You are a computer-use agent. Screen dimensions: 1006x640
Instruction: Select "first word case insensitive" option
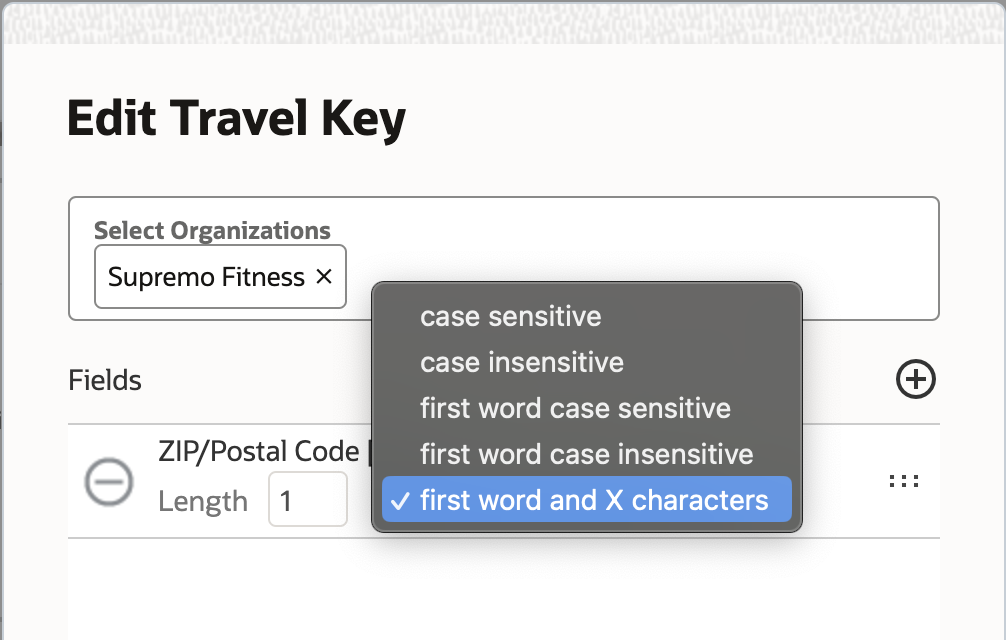point(586,454)
